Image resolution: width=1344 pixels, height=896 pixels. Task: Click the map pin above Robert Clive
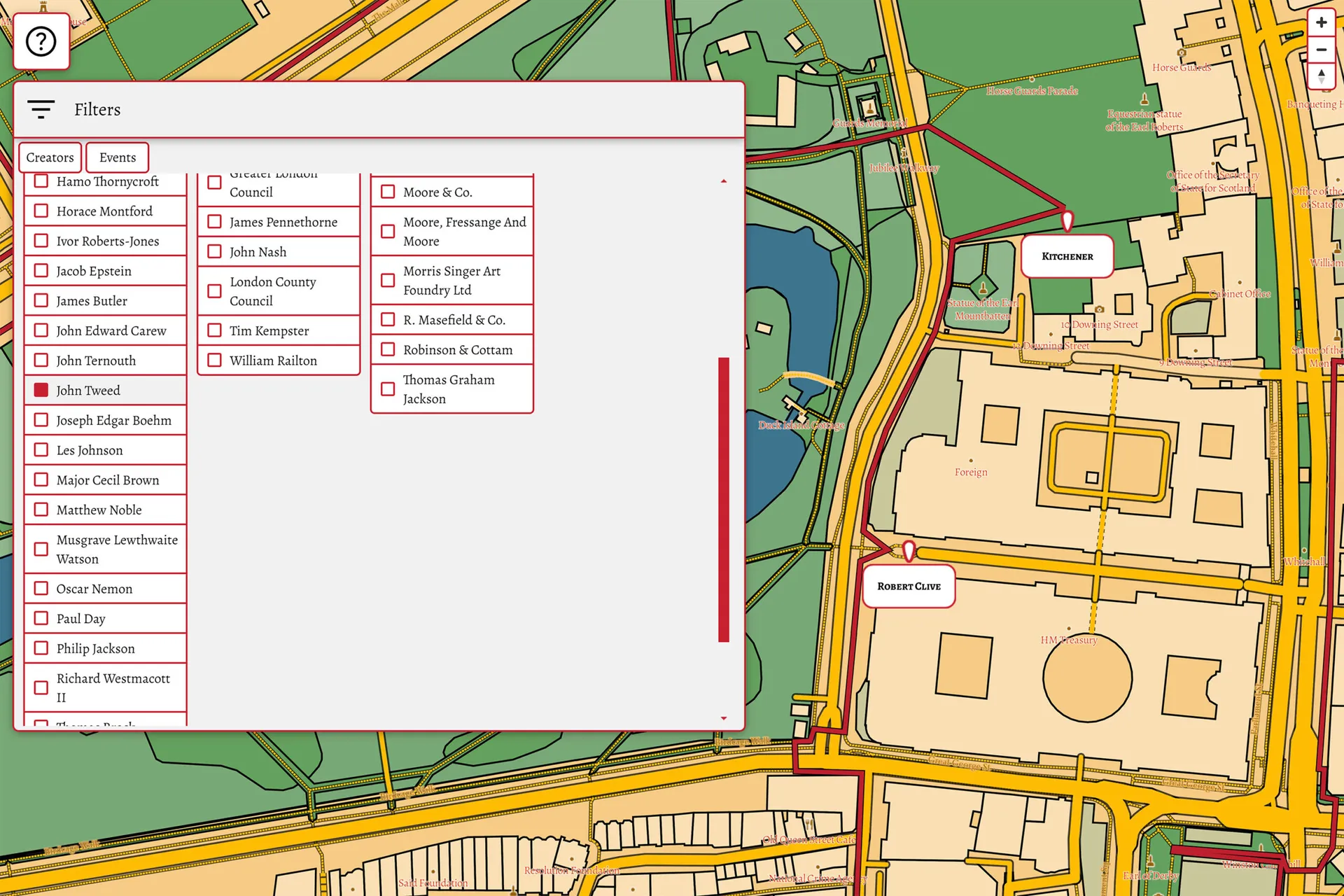909,551
